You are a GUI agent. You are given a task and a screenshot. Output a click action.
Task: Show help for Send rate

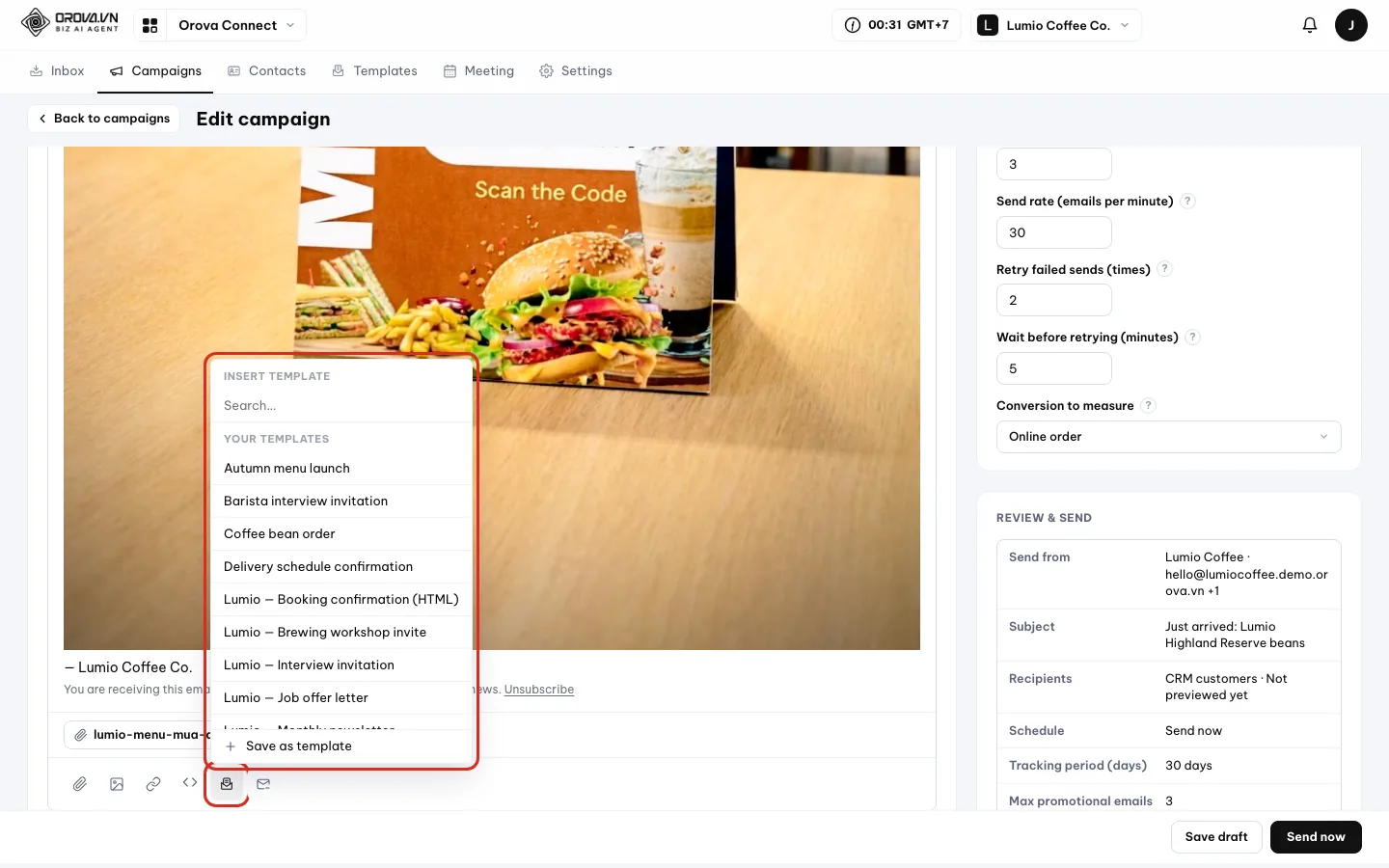1187,201
